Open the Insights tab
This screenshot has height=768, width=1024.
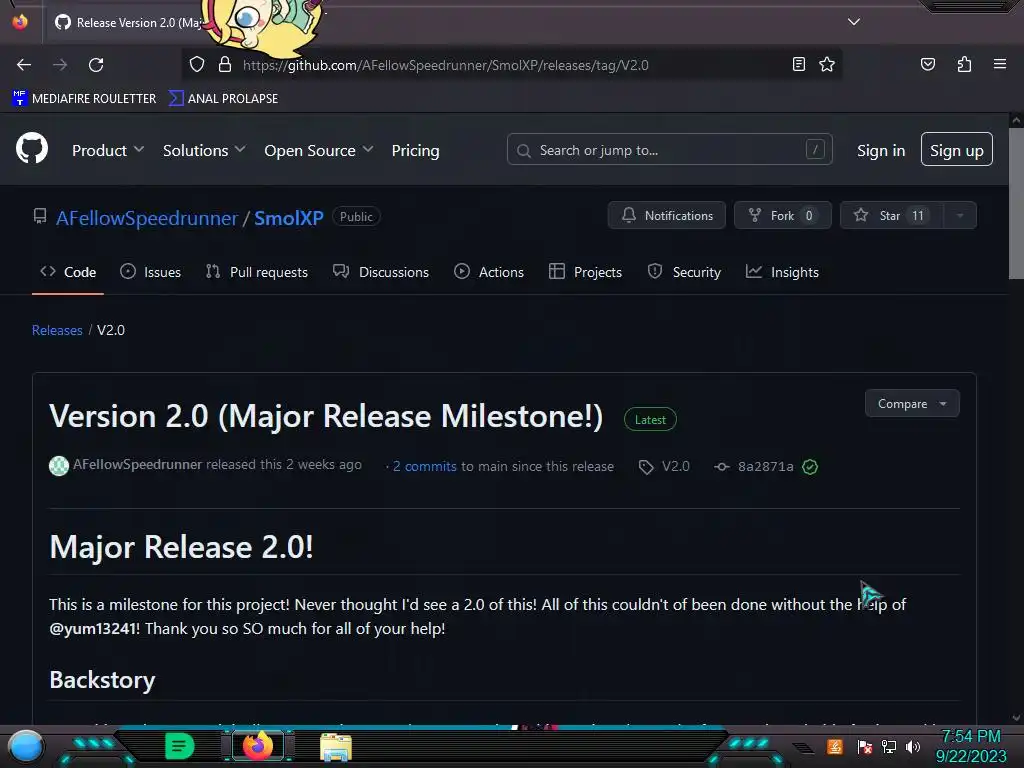point(782,272)
